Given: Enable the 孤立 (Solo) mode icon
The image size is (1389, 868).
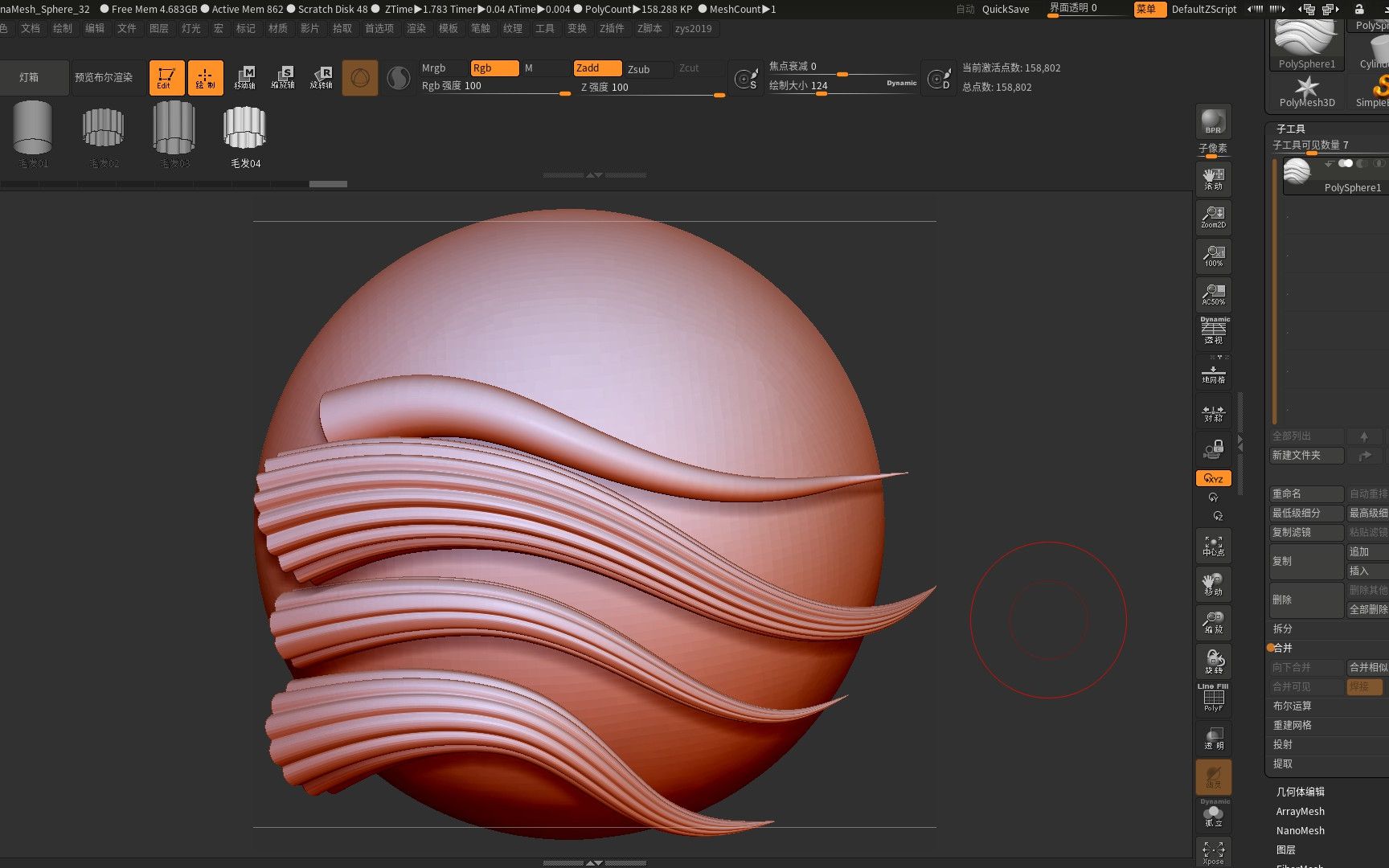Looking at the screenshot, I should (1213, 817).
